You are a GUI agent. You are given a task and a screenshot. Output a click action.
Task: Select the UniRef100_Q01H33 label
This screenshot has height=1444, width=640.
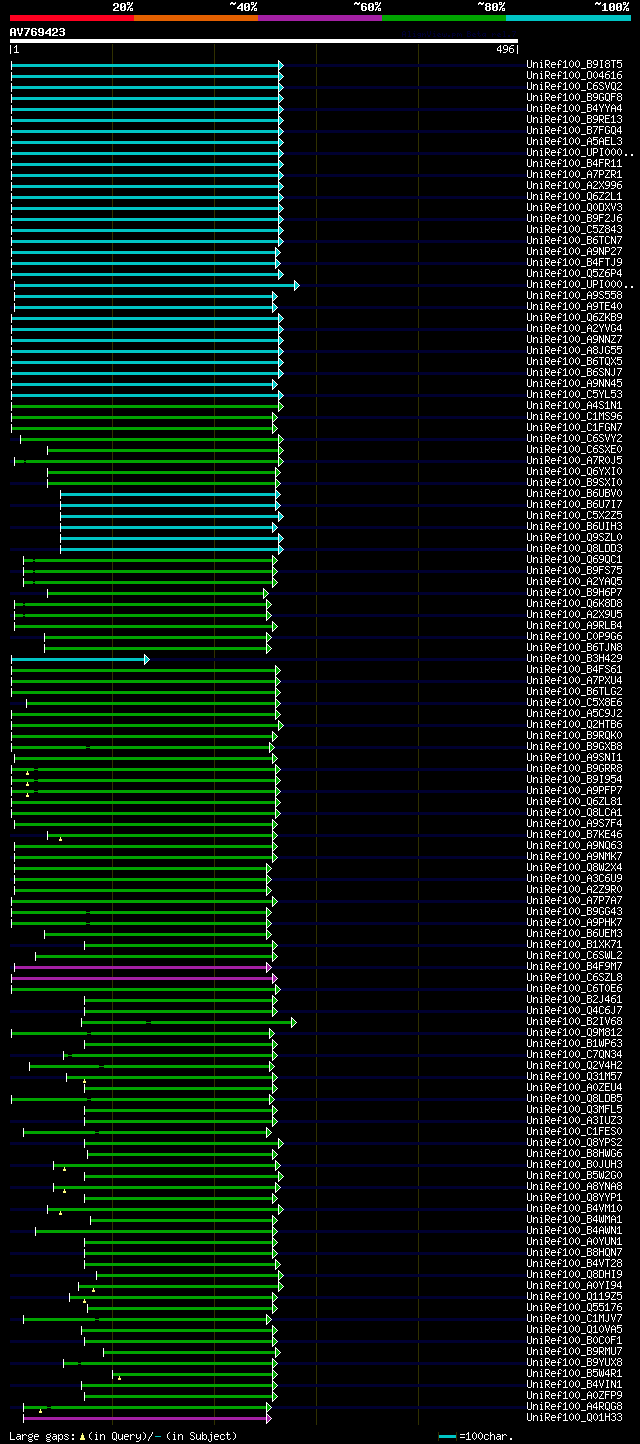574,1417
